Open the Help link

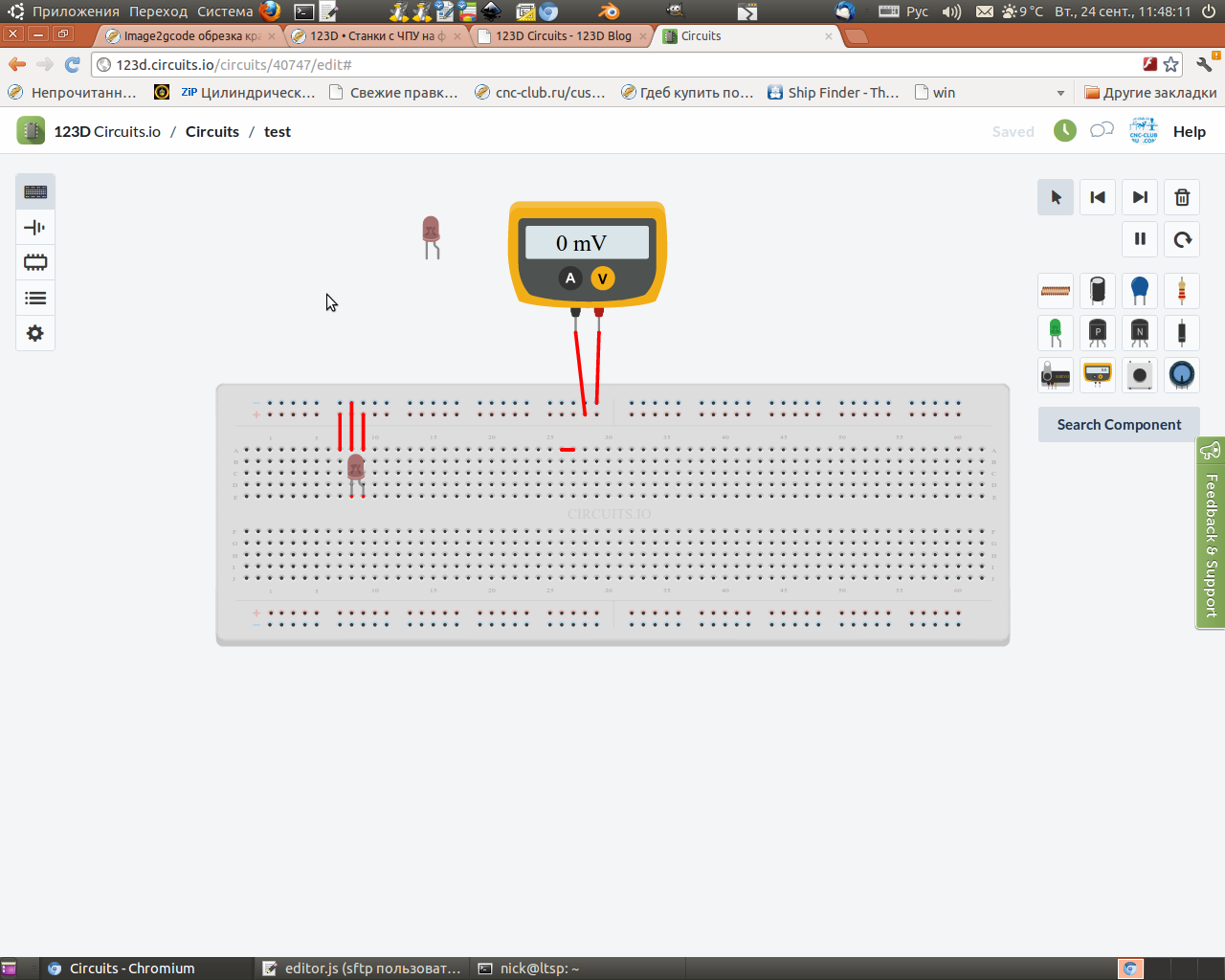pyautogui.click(x=1190, y=132)
